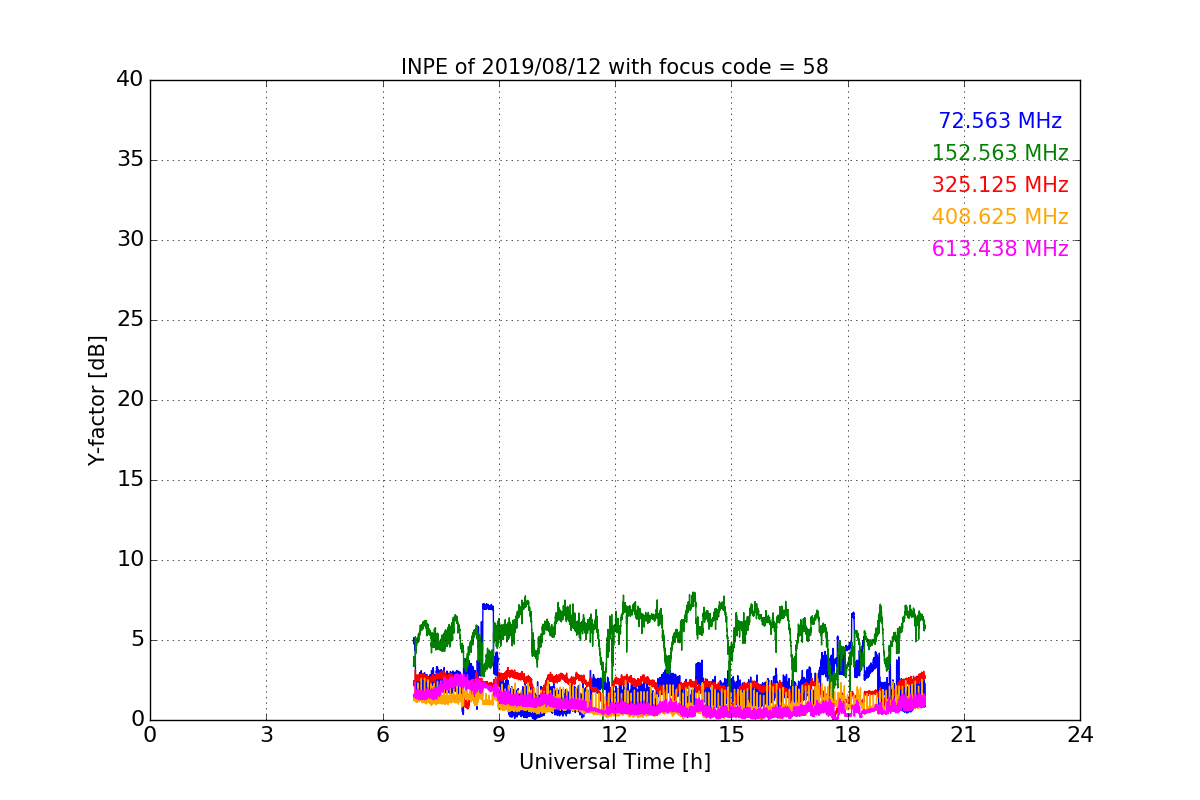
Task: Click the Universal Time [h] axis label
Action: [614, 762]
